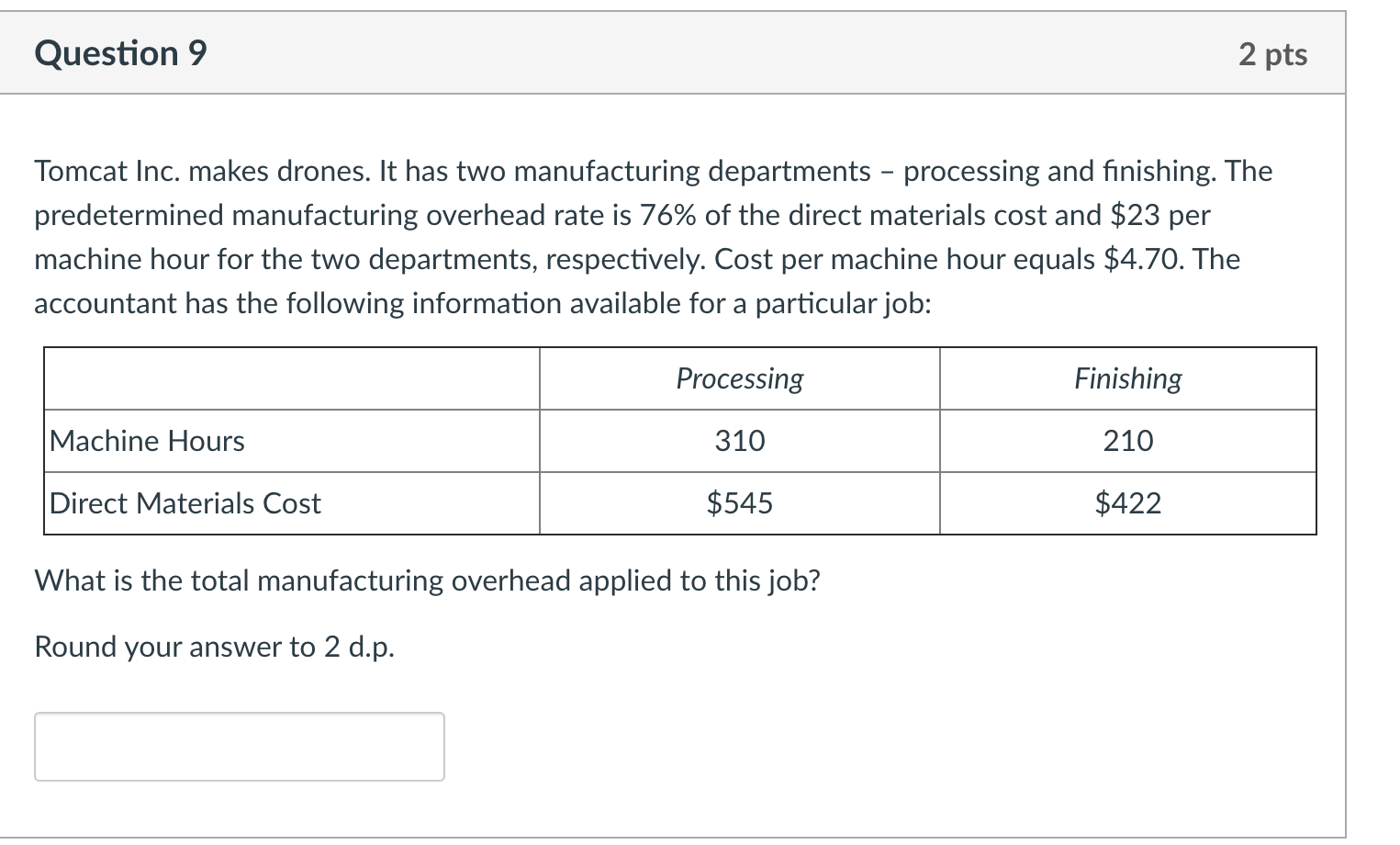The height and width of the screenshot is (845, 1400).
Task: Select the overhead applied question line
Action: pyautogui.click(x=427, y=580)
